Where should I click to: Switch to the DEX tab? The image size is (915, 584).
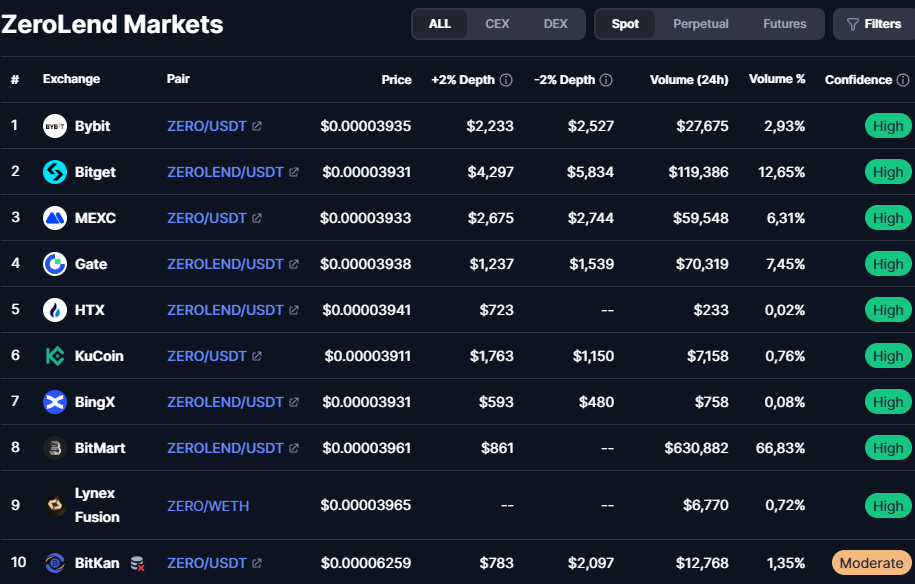tap(556, 24)
